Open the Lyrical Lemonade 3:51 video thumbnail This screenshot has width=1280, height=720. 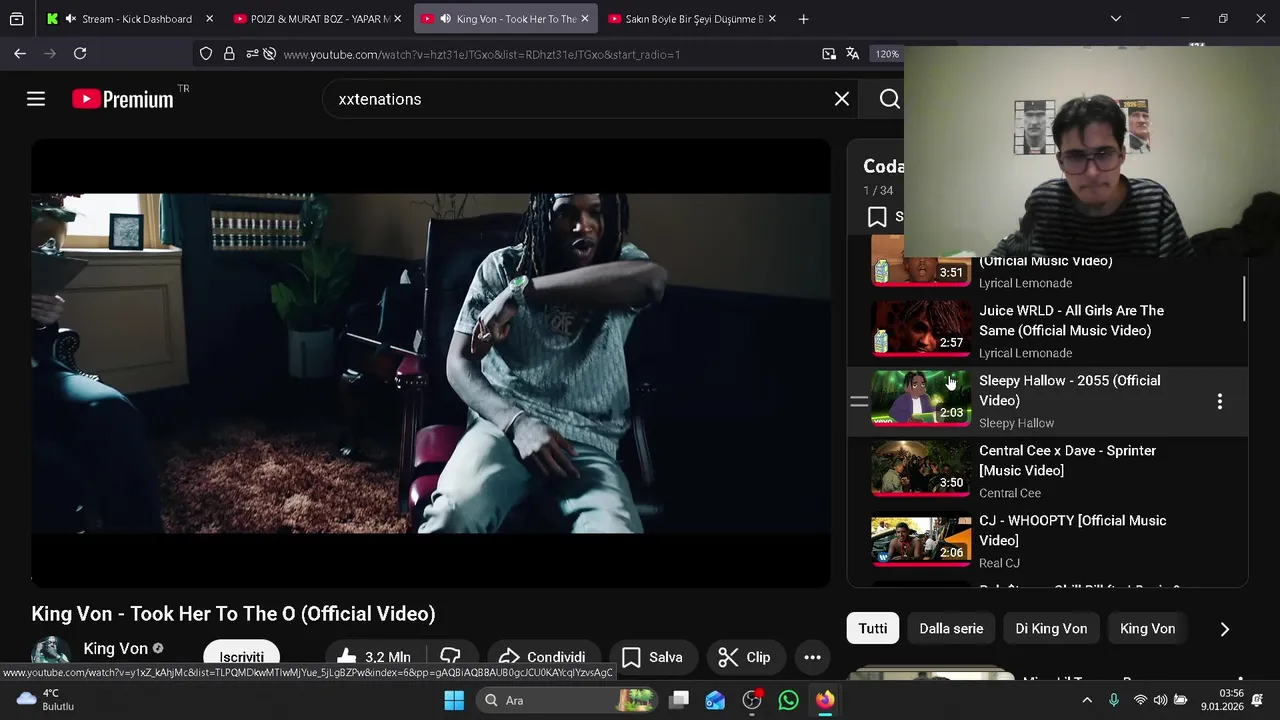[921, 262]
